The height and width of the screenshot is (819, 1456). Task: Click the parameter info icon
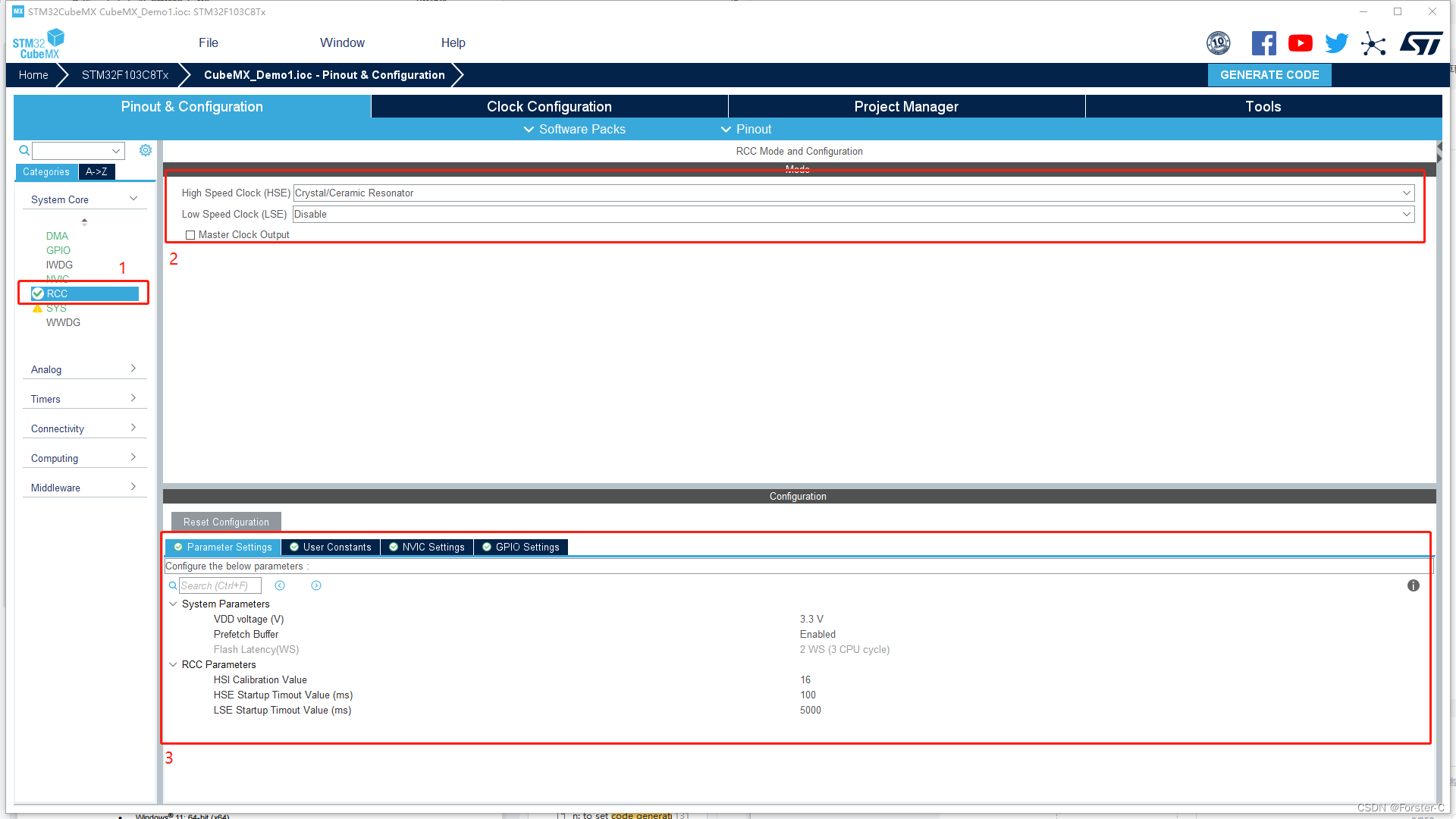click(x=1413, y=585)
